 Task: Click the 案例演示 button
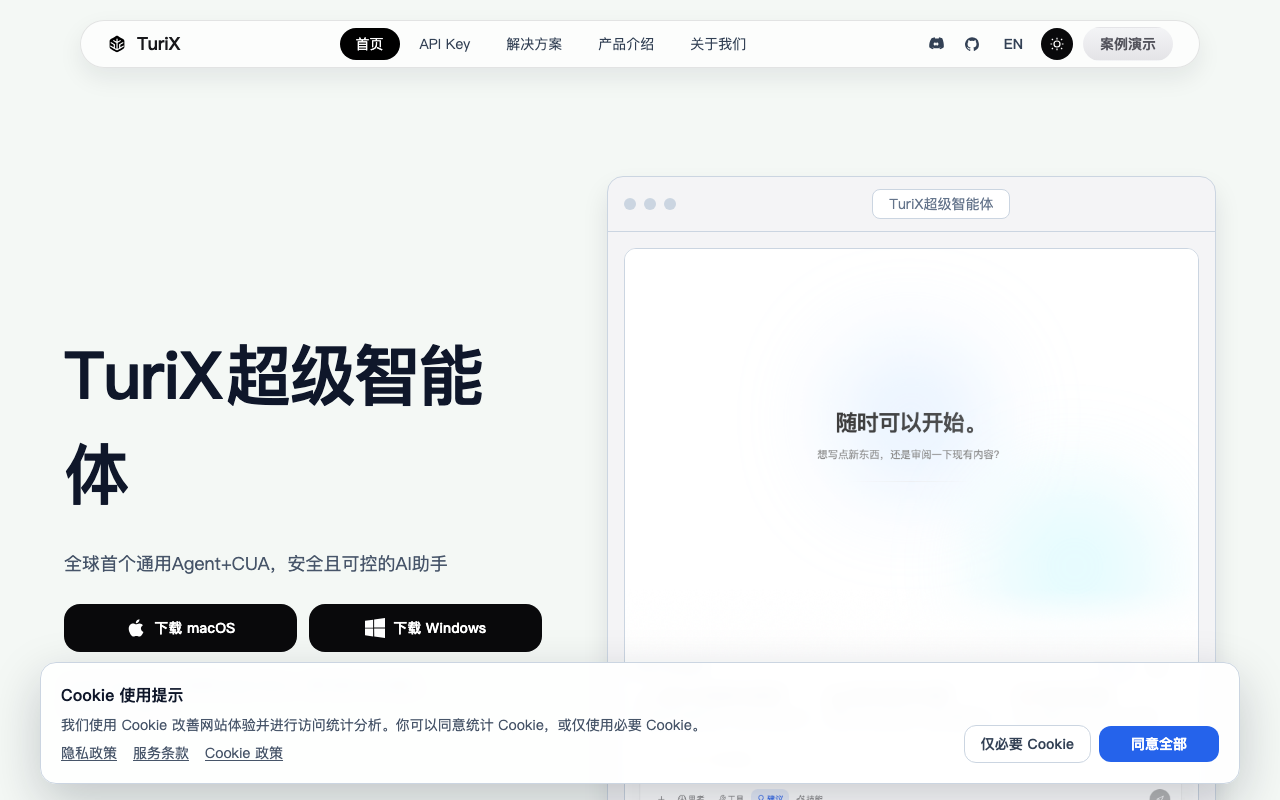coord(1128,44)
